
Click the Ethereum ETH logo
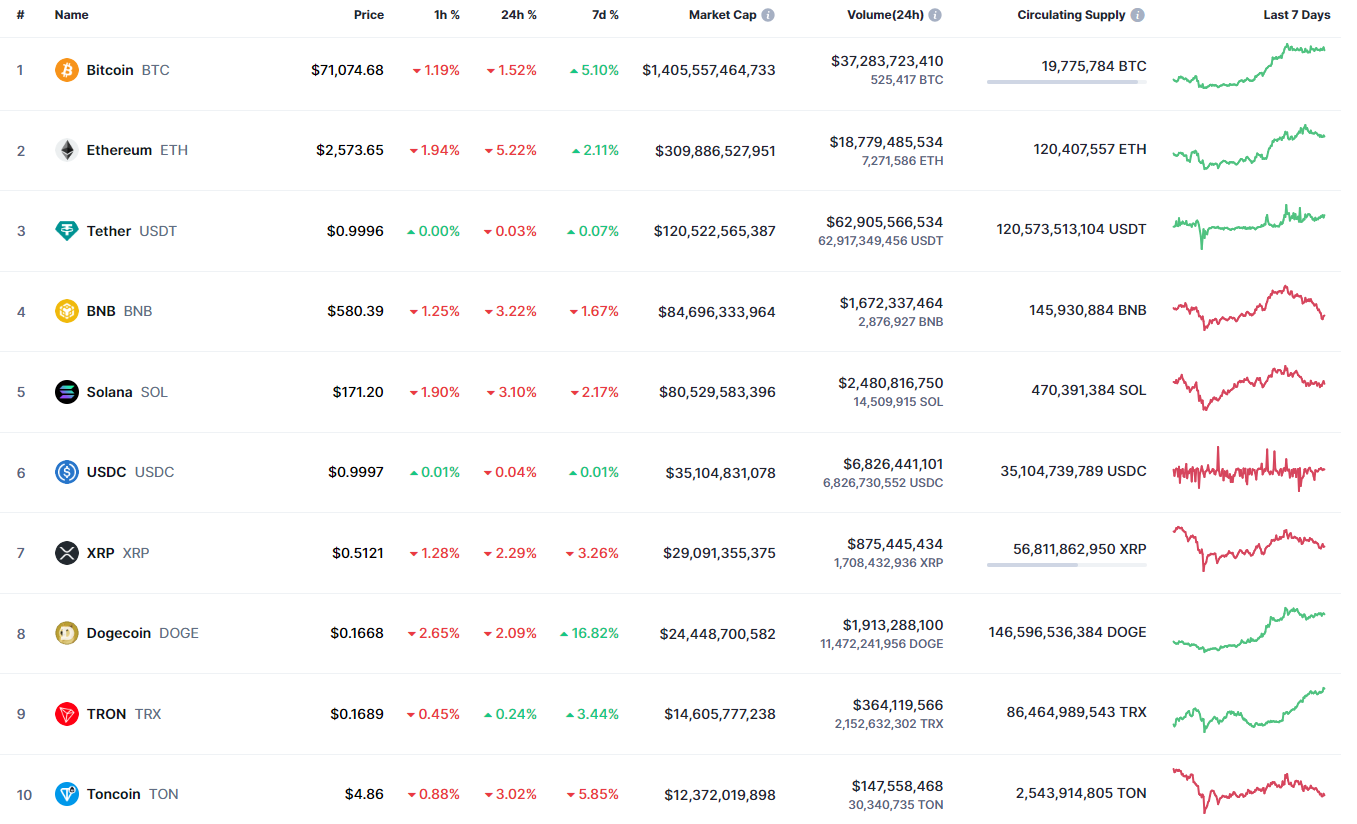click(66, 150)
